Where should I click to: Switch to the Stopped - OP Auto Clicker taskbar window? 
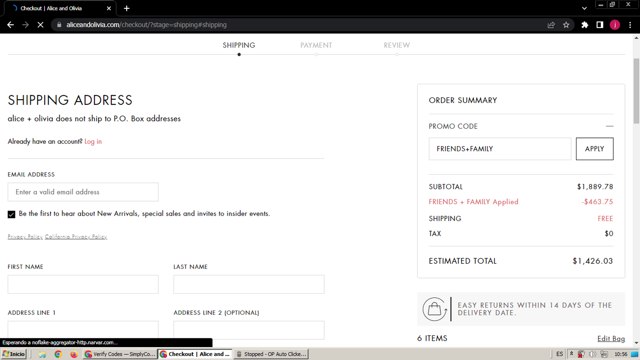(271, 354)
